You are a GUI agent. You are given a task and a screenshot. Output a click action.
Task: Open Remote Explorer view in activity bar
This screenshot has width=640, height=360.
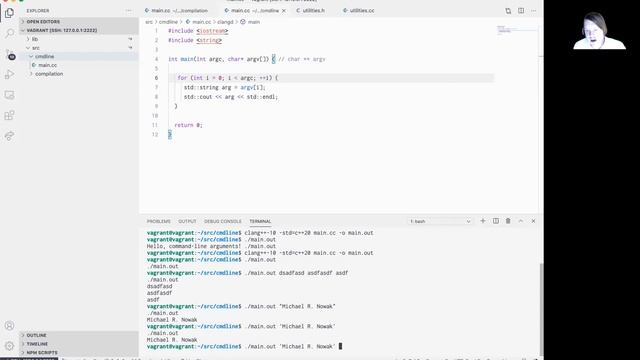click(9, 95)
